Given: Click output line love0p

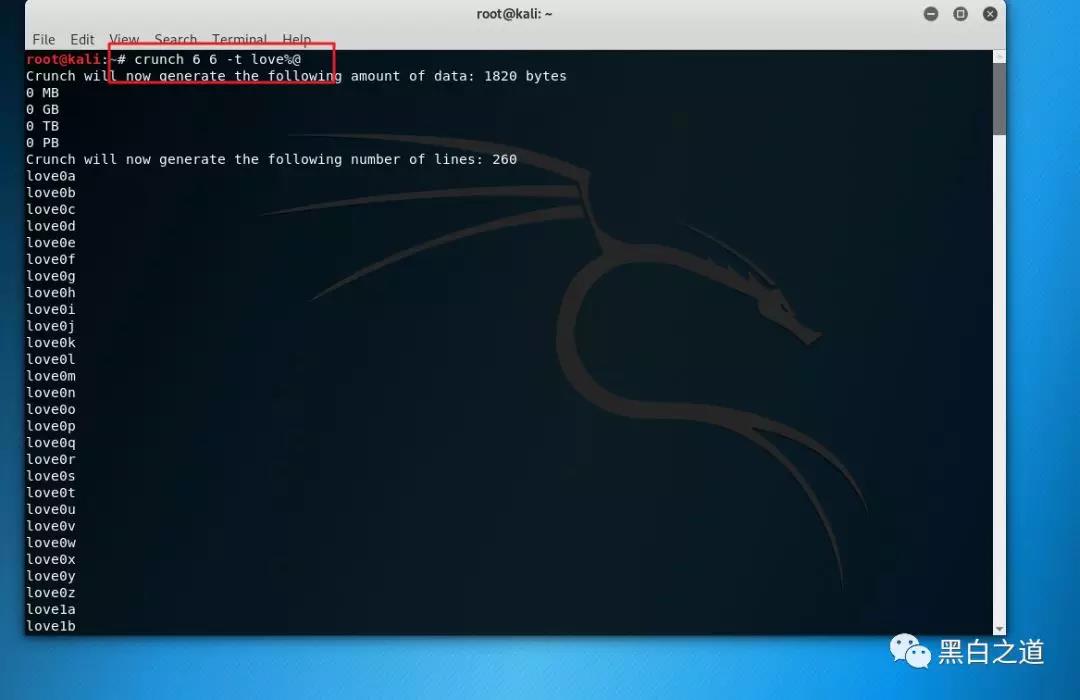Looking at the screenshot, I should coord(51,426).
